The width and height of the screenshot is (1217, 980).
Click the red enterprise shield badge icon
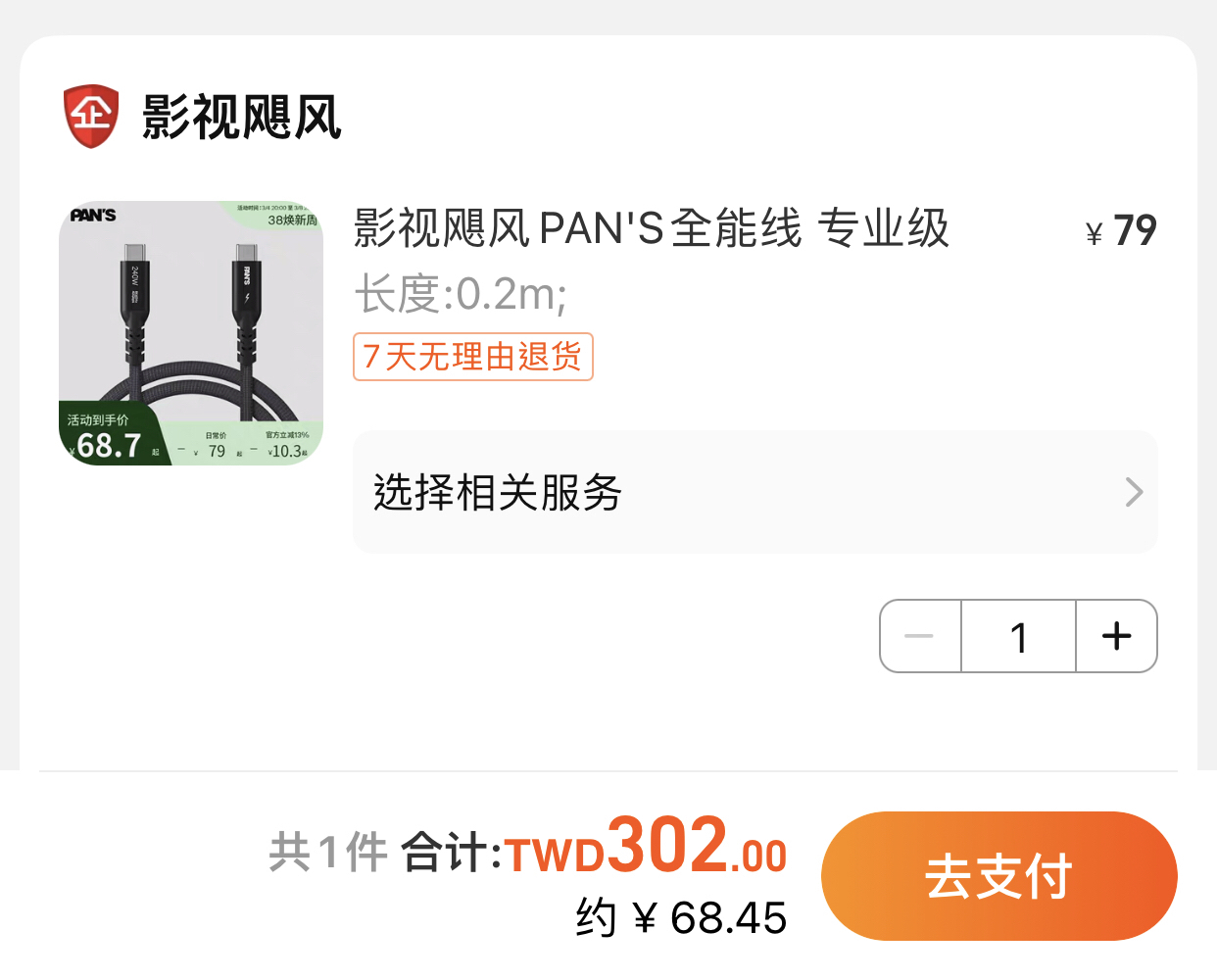pos(91,117)
